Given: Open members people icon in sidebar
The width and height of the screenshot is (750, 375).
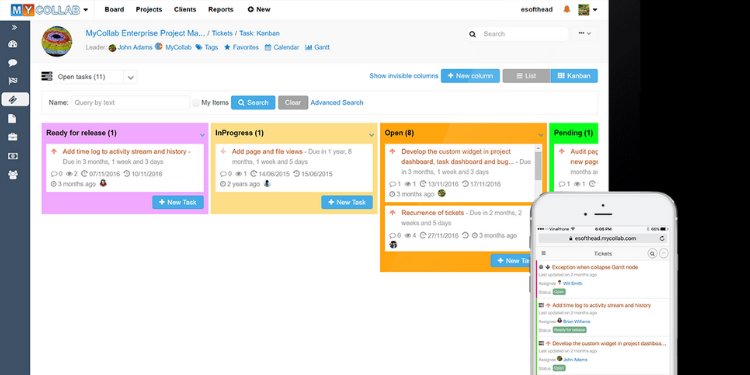Looking at the screenshot, I should pyautogui.click(x=13, y=175).
